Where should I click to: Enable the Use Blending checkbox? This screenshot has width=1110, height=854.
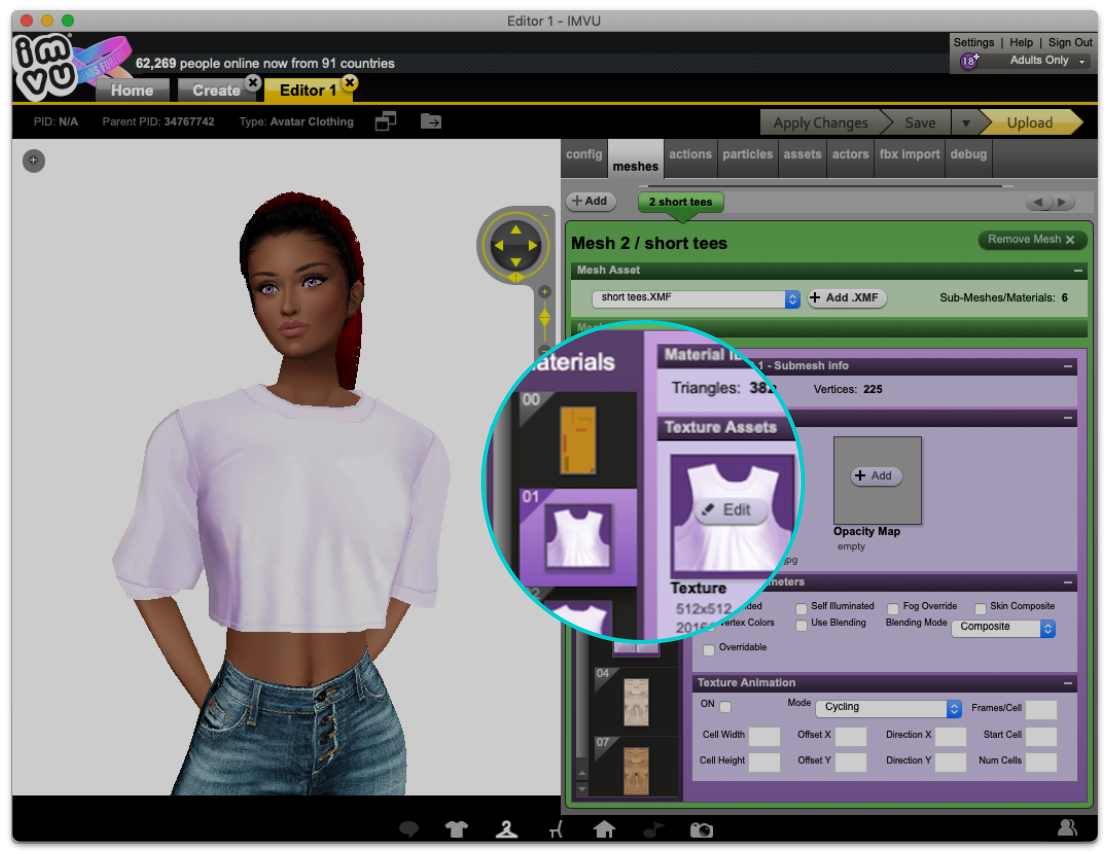801,625
